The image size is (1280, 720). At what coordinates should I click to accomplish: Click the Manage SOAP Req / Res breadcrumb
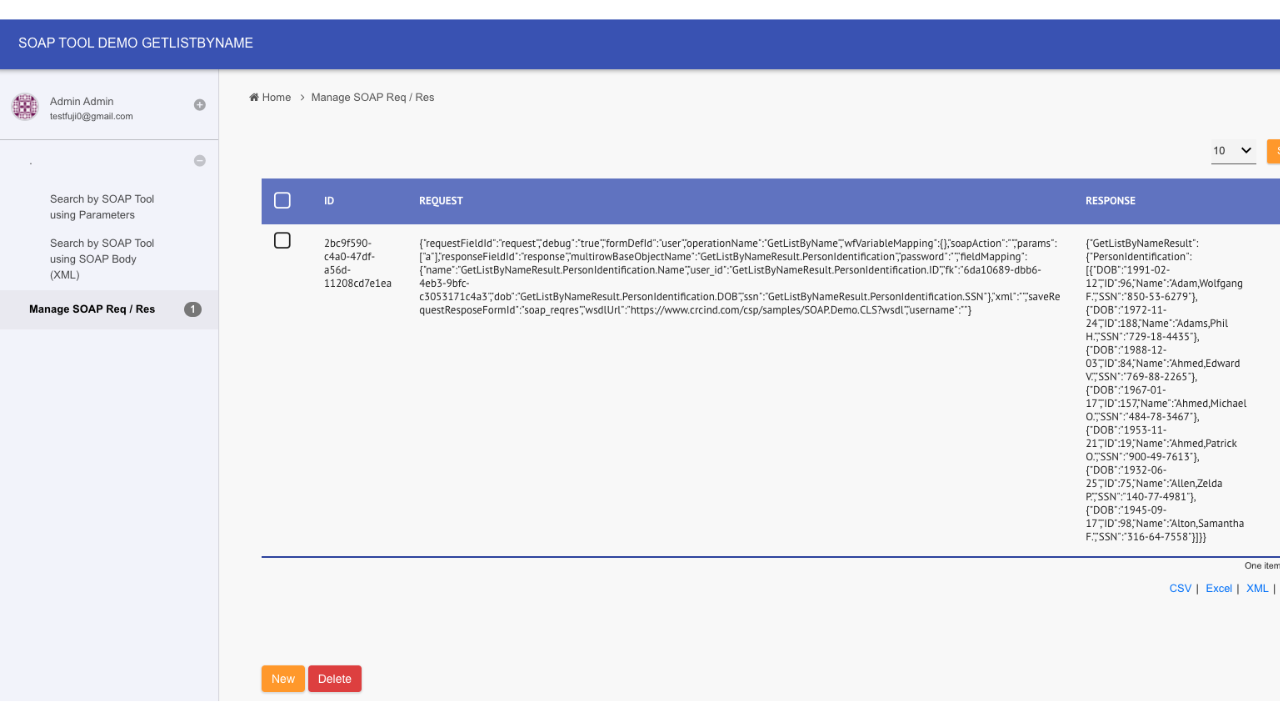pyautogui.click(x=372, y=98)
